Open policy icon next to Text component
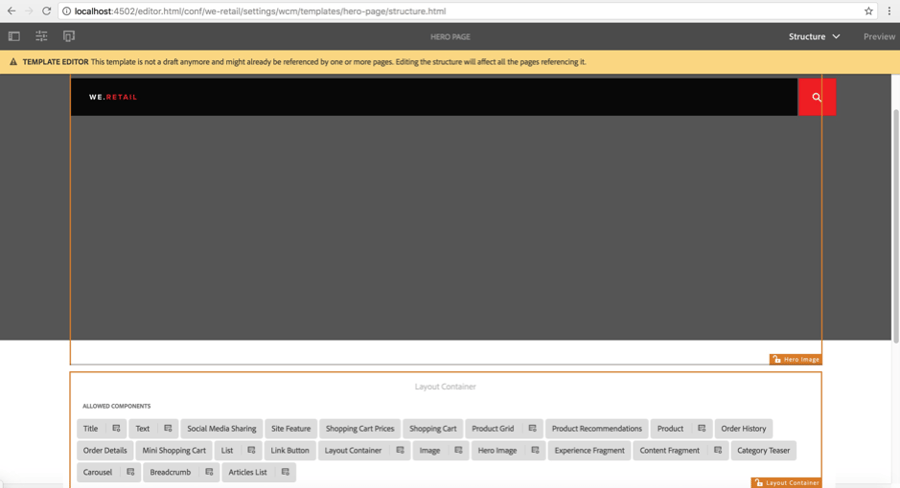 coord(168,428)
